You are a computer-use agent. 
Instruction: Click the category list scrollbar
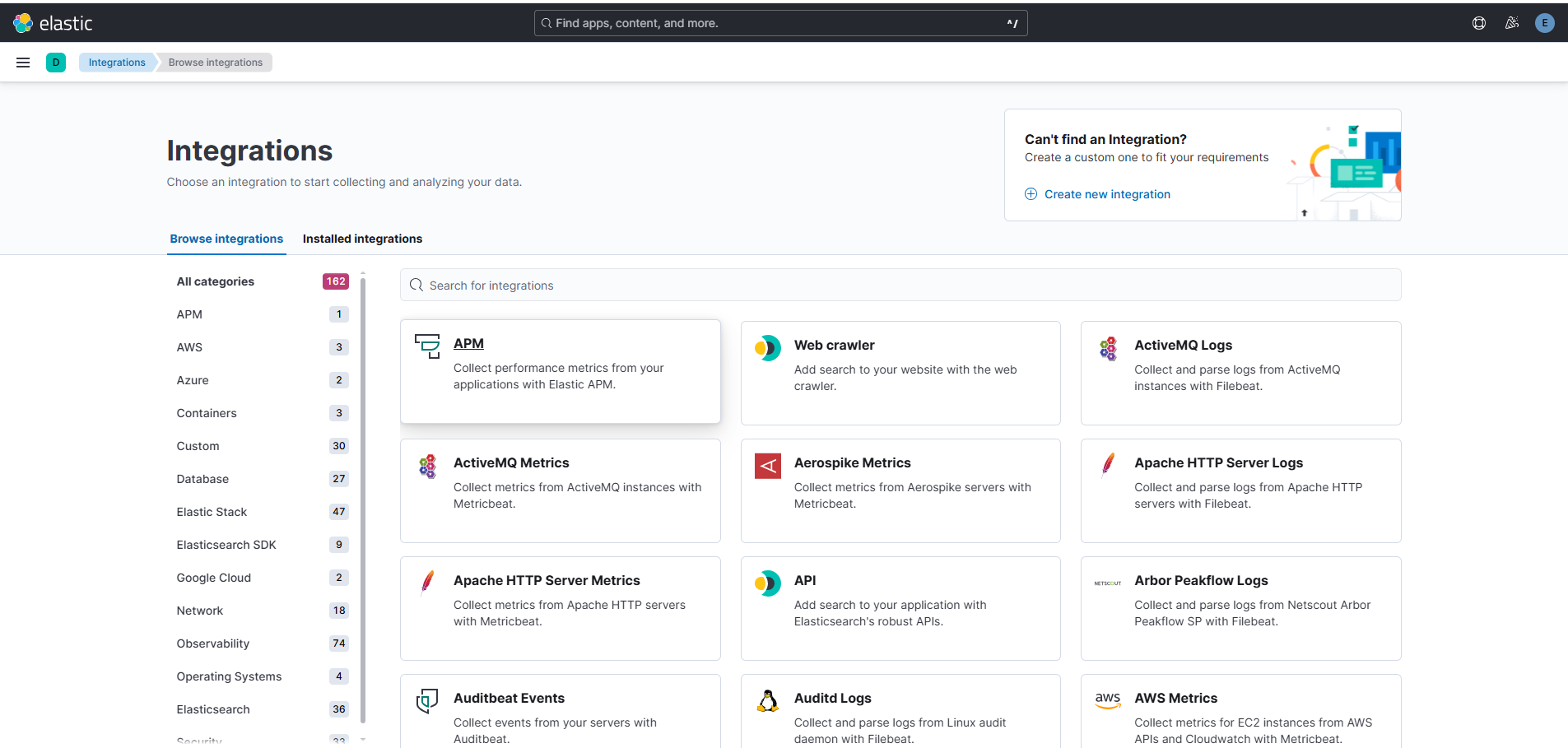[363, 500]
